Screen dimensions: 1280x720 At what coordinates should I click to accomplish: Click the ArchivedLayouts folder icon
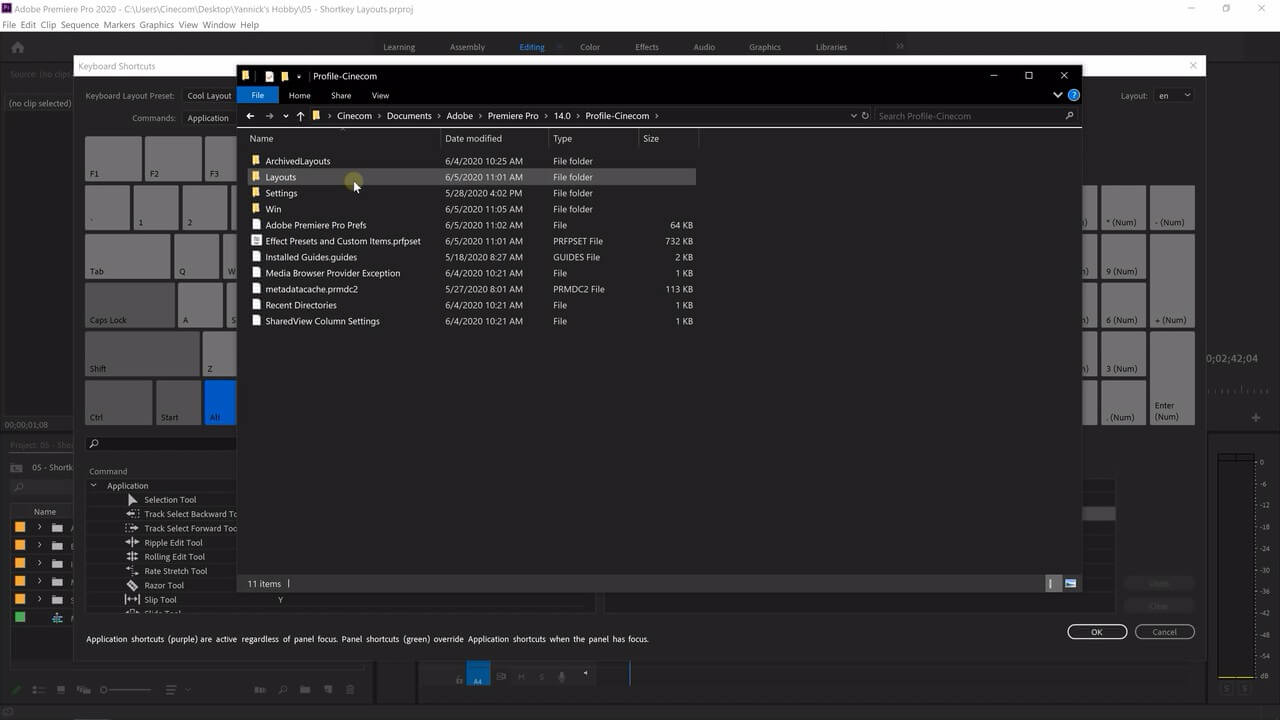coord(256,160)
